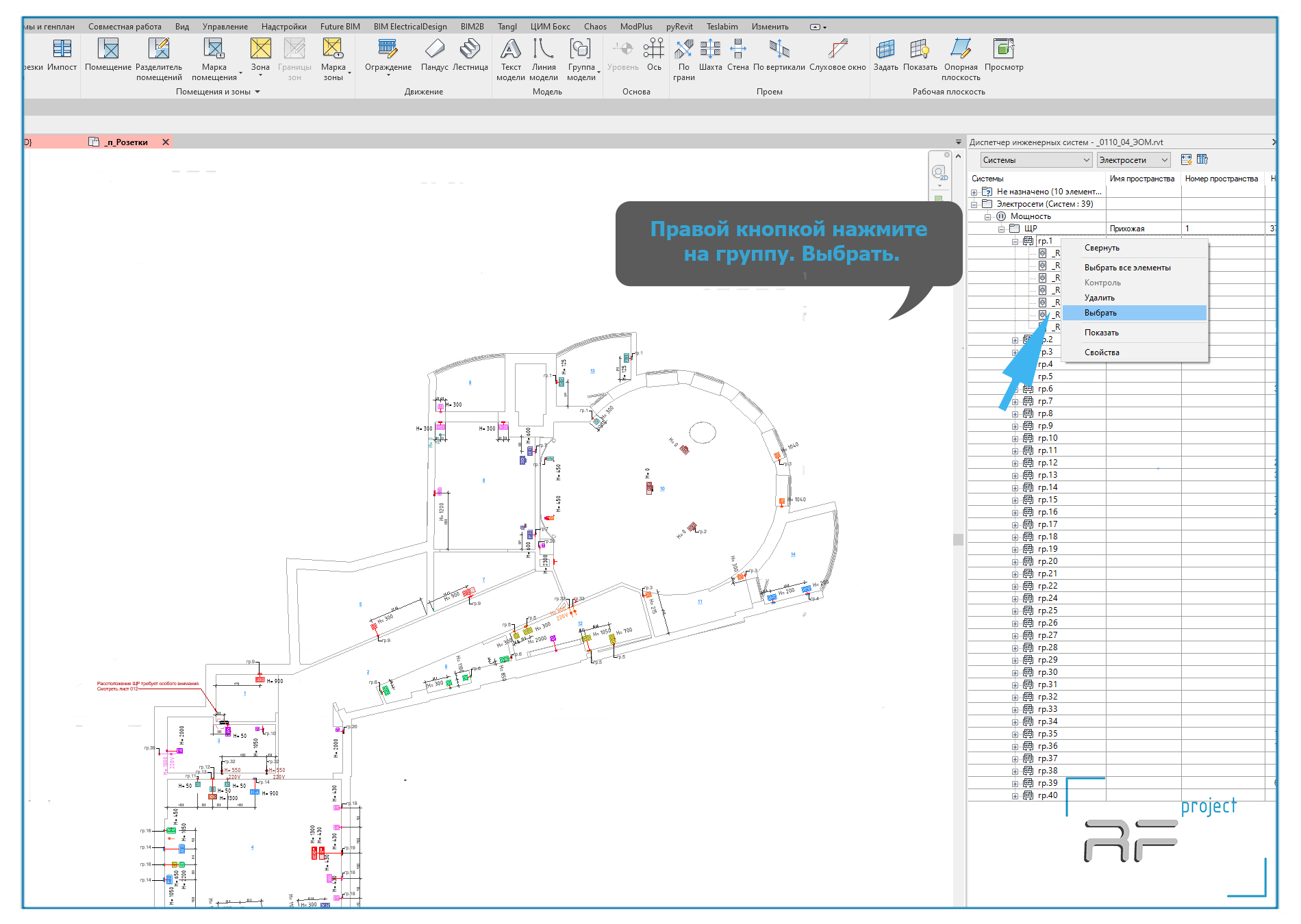Viewport: 1301px width, 924px height.
Task: Select the Мощность tree node
Action: click(1031, 216)
